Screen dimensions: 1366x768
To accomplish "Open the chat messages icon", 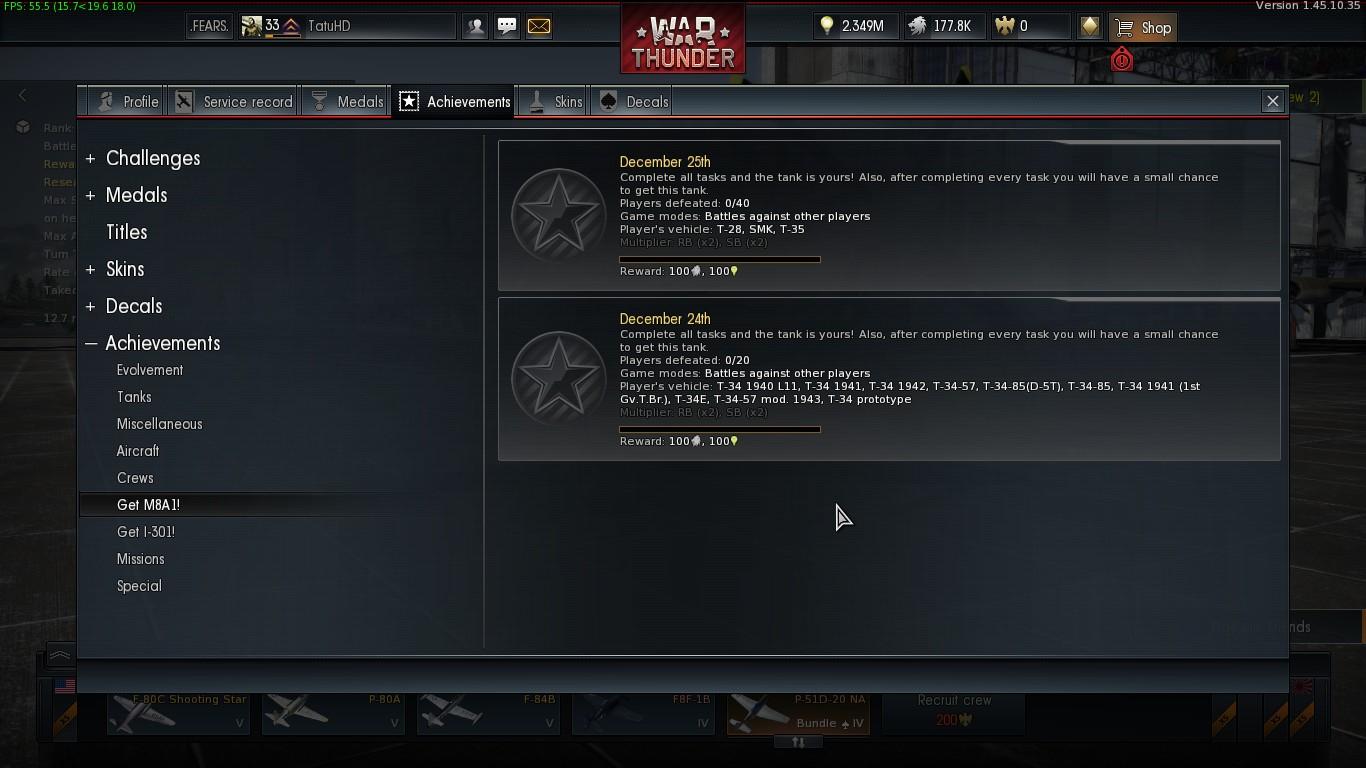I will pos(507,26).
